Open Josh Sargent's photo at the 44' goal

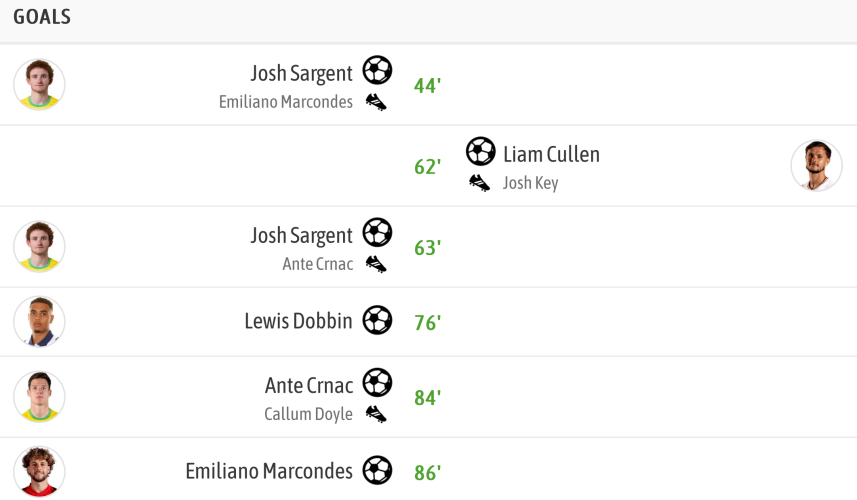(39, 85)
